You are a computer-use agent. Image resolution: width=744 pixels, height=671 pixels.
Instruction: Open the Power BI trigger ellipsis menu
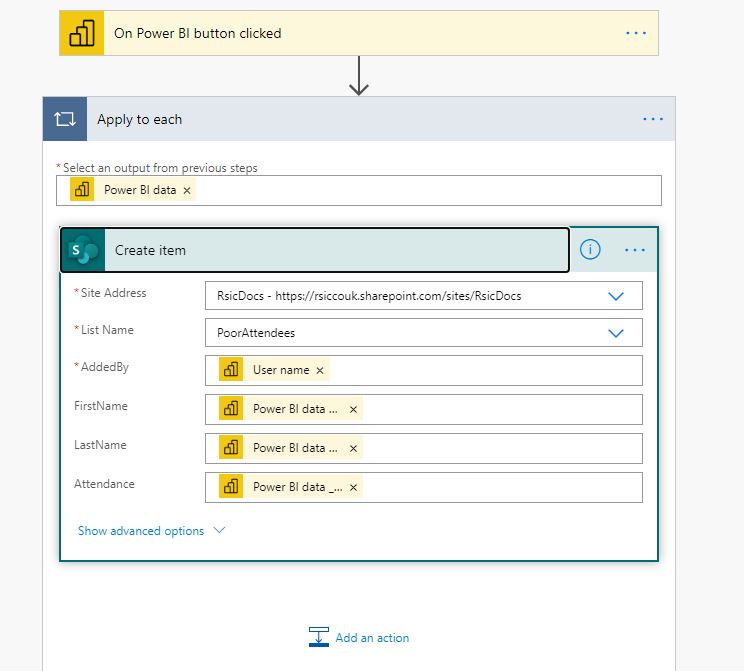coord(636,33)
